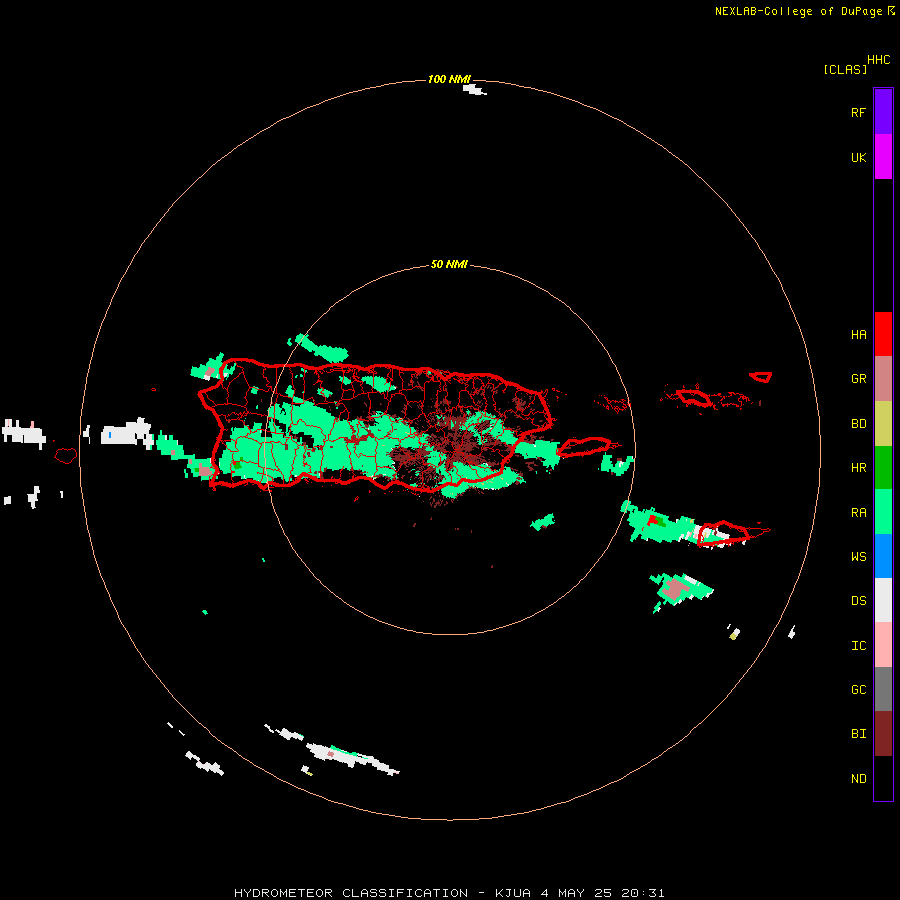Pick the dark green HR legend swatch
This screenshot has height=900, width=900.
(883, 468)
